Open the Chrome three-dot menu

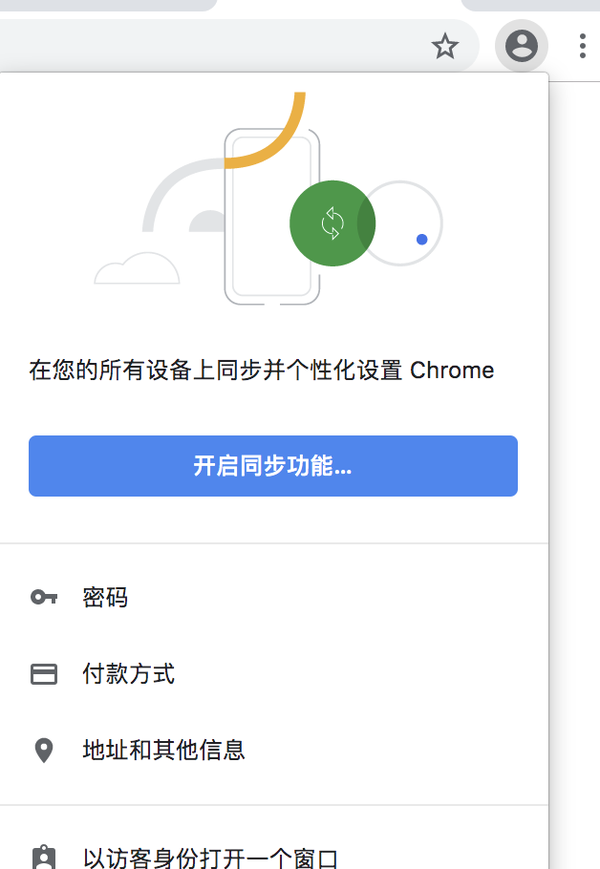pos(583,46)
